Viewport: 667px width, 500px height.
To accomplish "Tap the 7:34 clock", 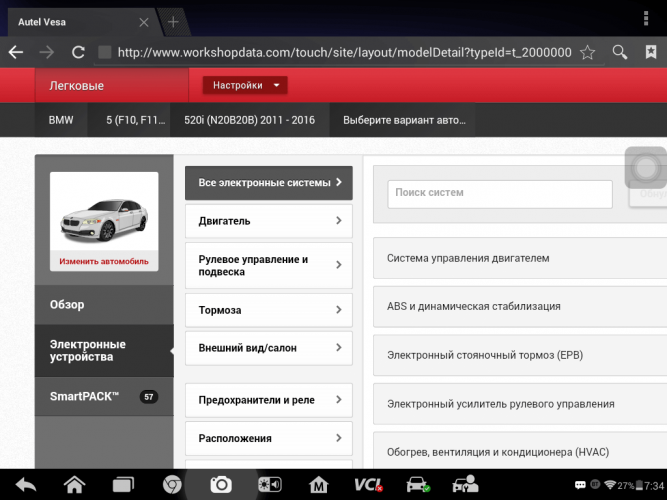I will pos(654,486).
